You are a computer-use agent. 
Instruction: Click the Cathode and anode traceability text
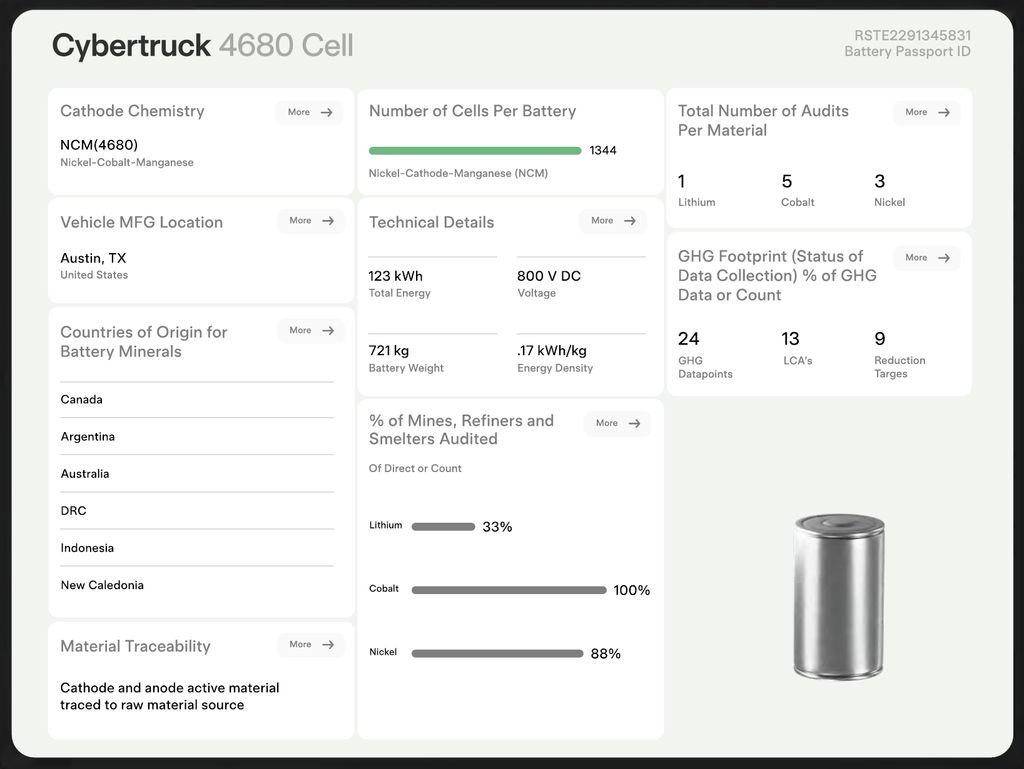click(170, 697)
